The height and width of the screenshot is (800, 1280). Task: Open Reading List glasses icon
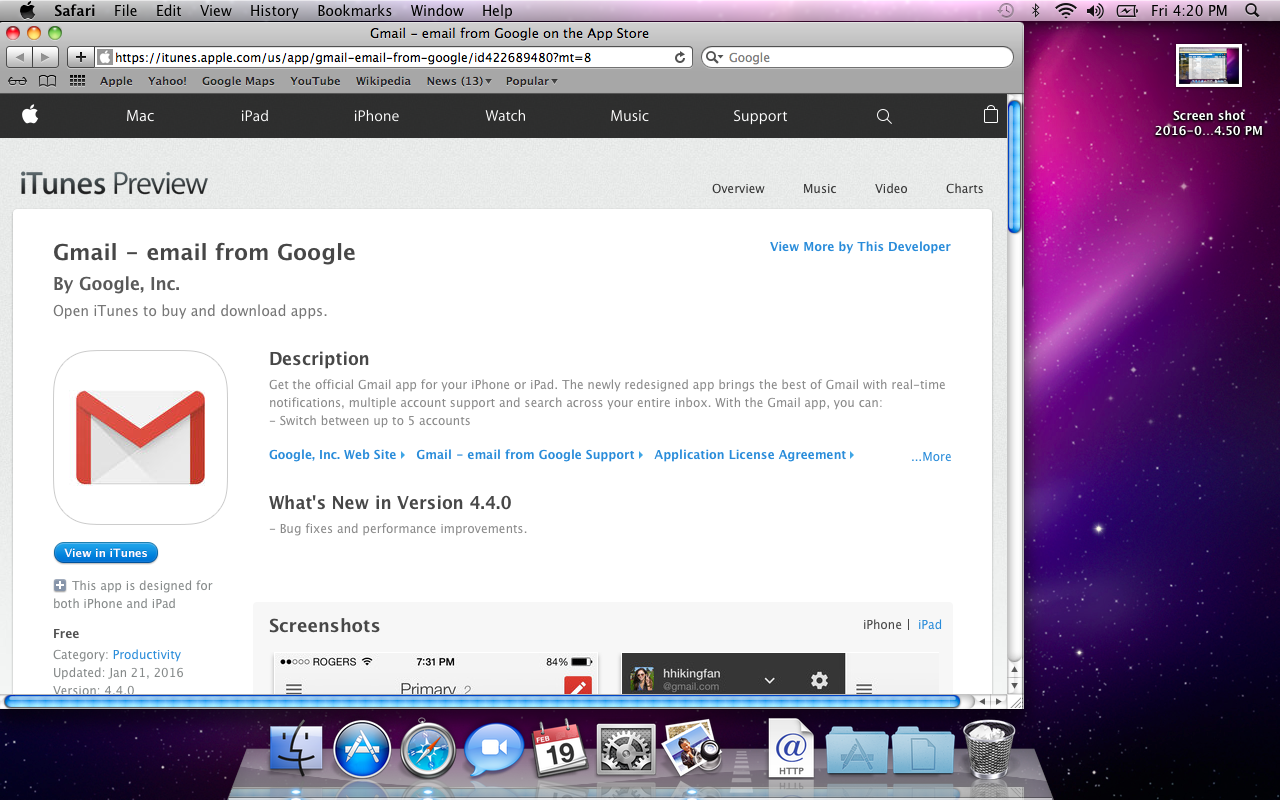click(x=17, y=81)
